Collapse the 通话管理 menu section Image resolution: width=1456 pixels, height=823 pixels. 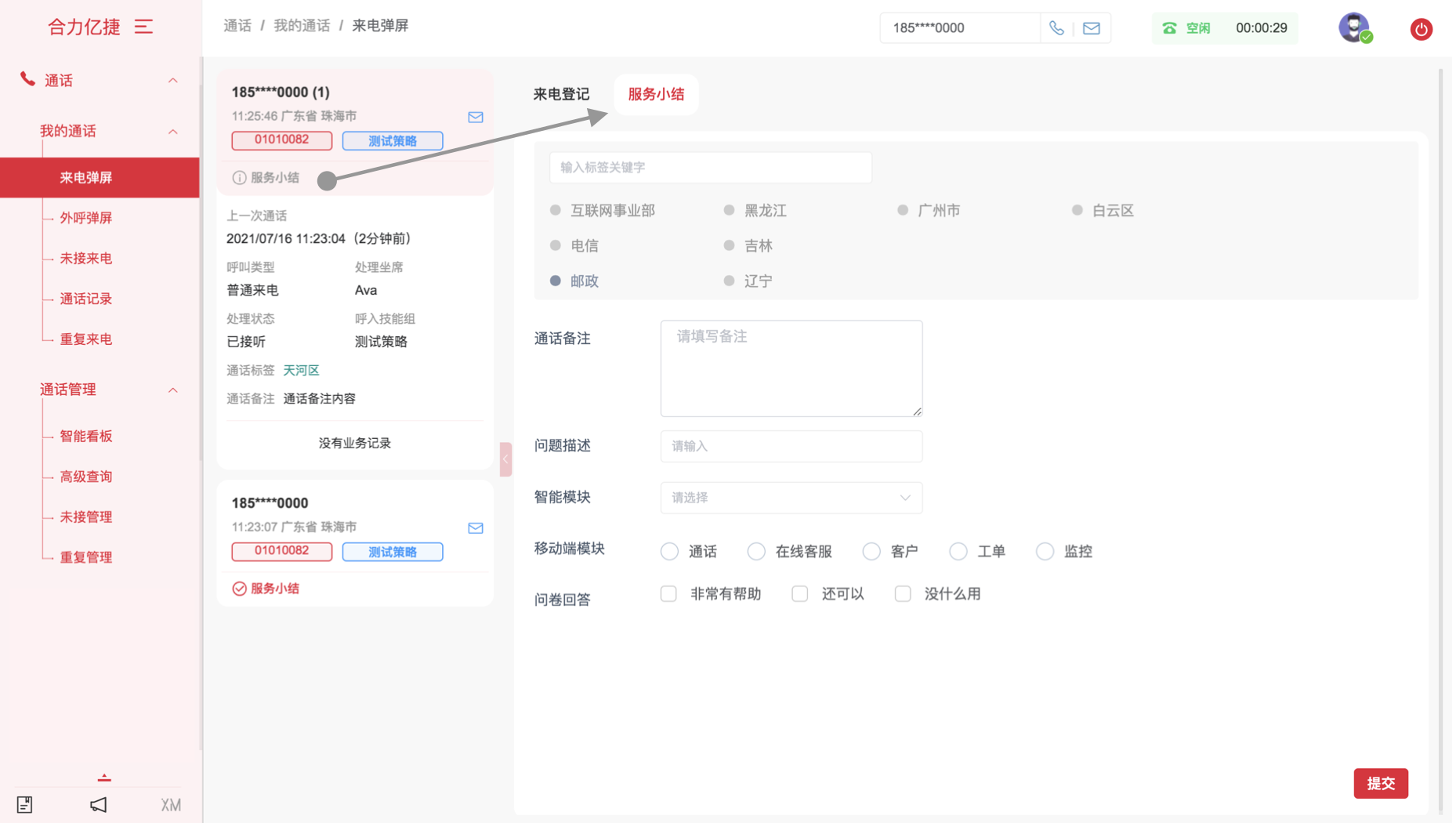(x=172, y=390)
